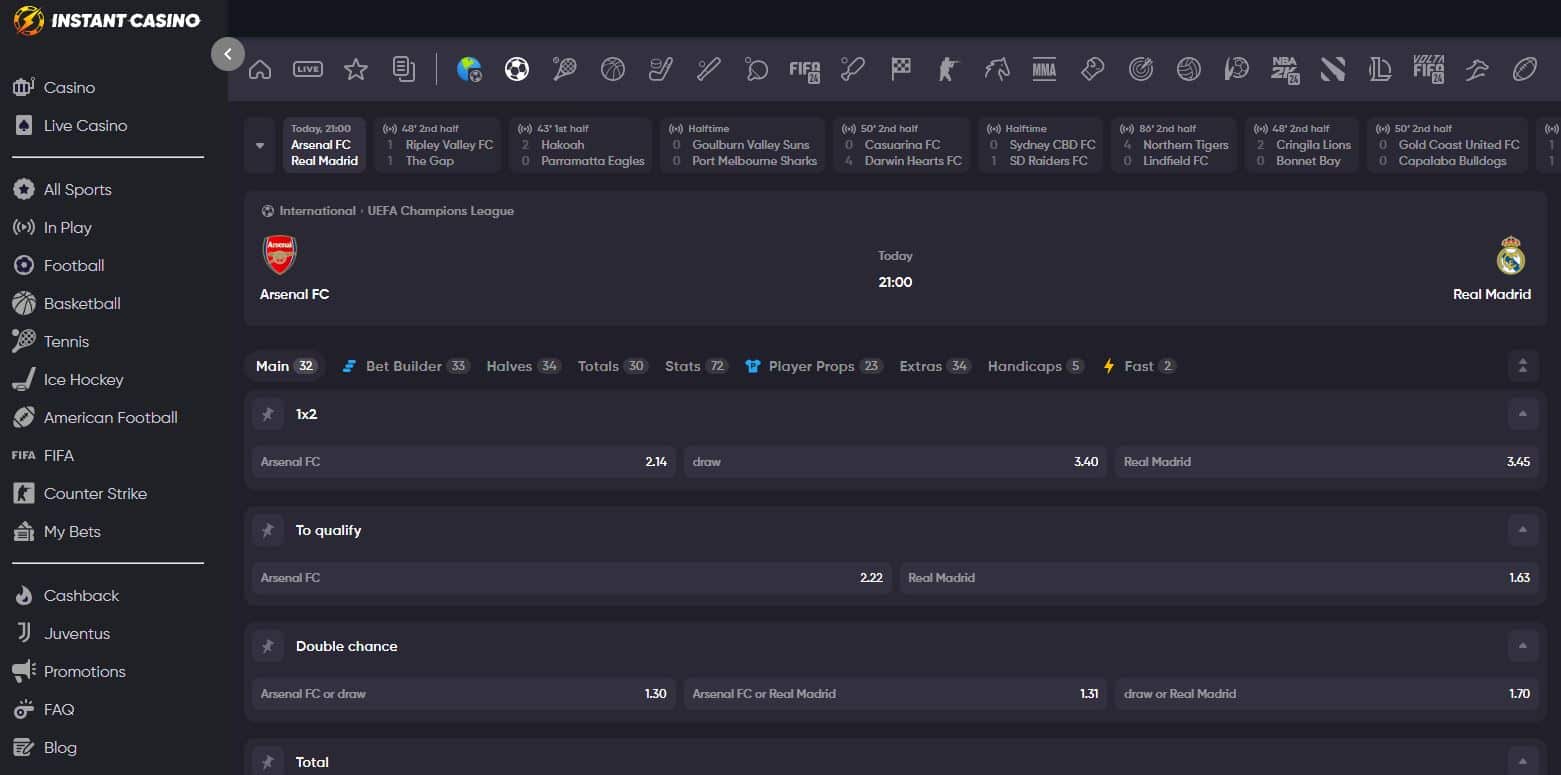Select the NBA 2K icon
The height and width of the screenshot is (775, 1561).
pos(1285,69)
